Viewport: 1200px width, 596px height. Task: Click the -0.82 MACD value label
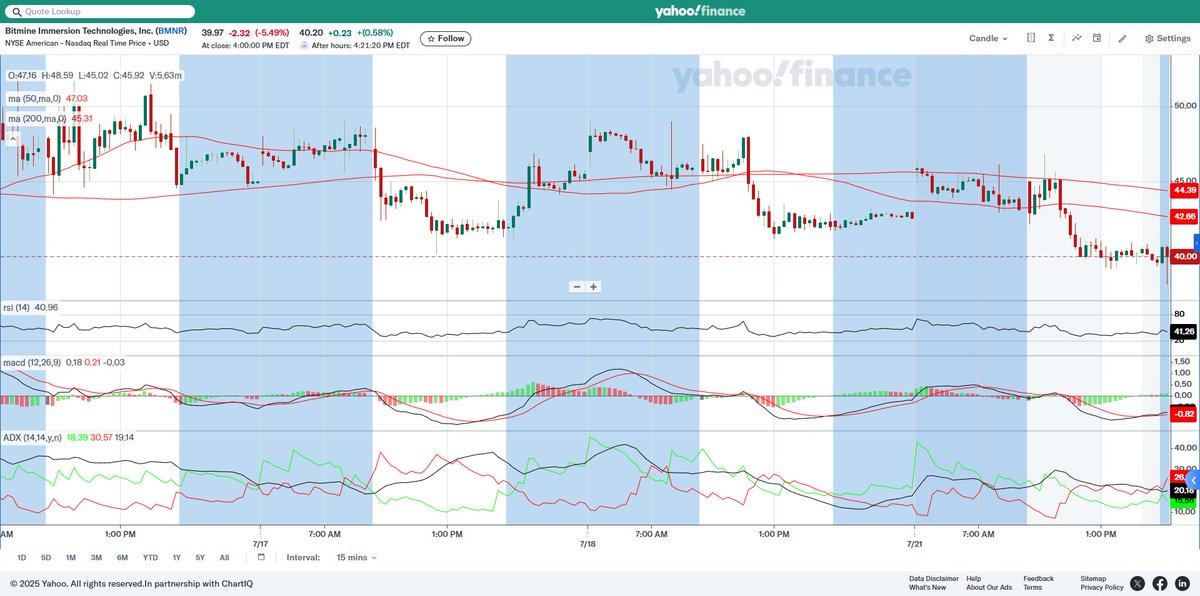1185,413
